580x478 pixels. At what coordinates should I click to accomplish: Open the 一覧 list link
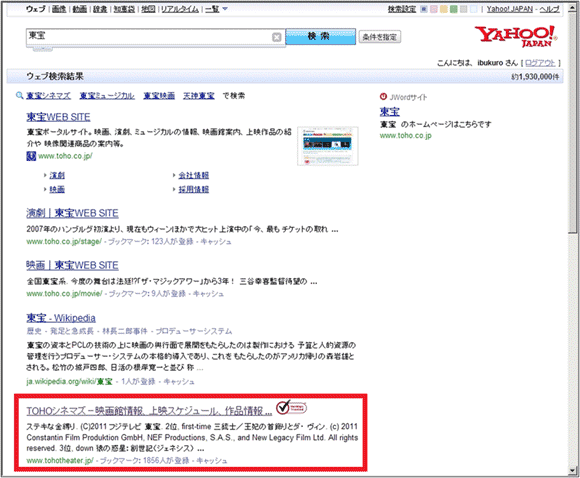[212, 9]
